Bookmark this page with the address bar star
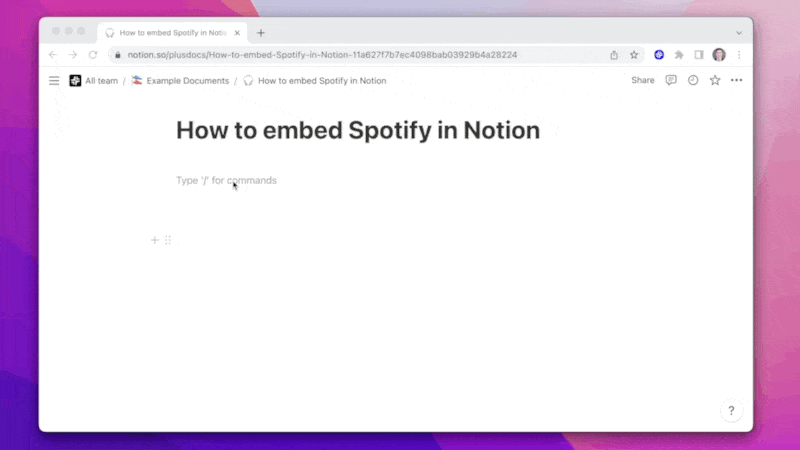Screen dimensions: 800x450 click(634, 55)
